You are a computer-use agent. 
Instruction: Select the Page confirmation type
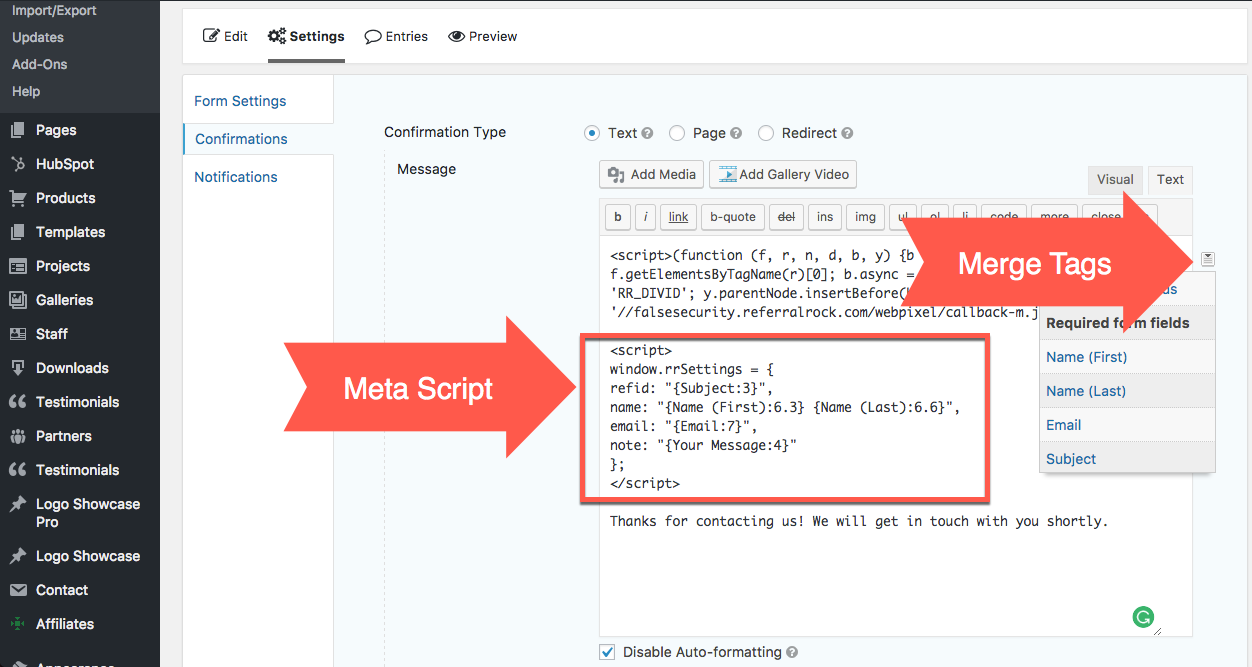click(677, 133)
